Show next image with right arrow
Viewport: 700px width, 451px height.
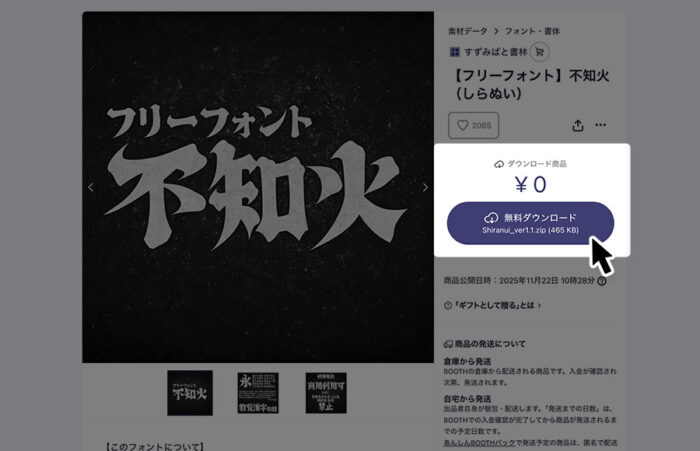[425, 187]
